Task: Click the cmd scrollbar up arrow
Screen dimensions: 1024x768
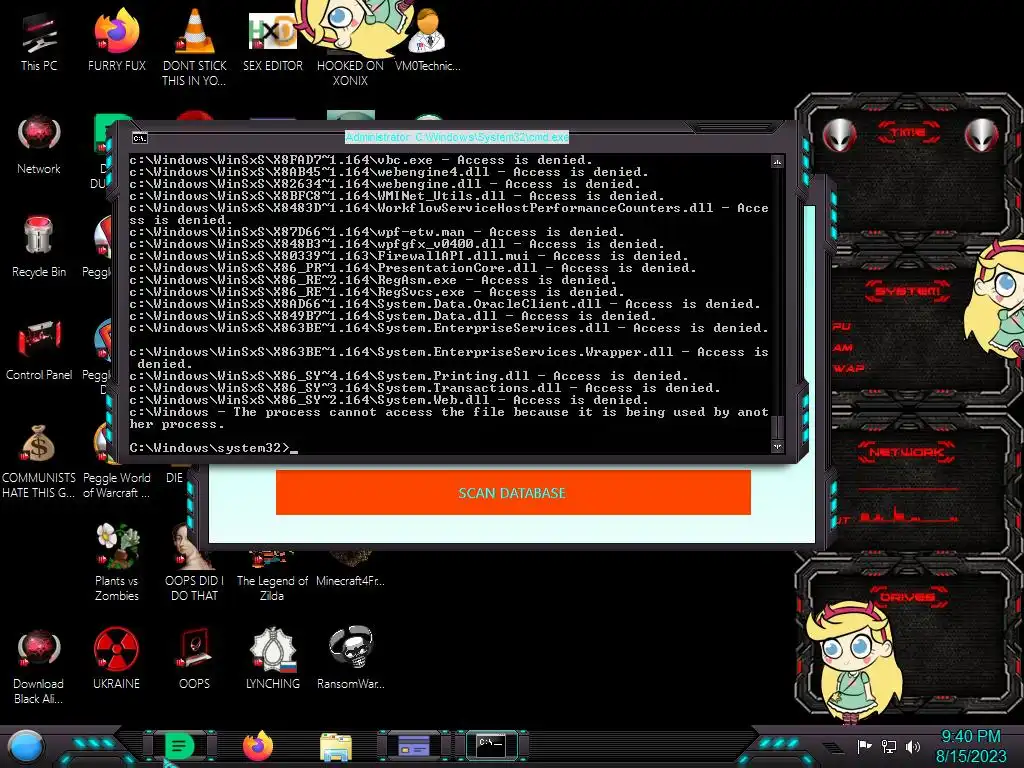Action: point(777,161)
